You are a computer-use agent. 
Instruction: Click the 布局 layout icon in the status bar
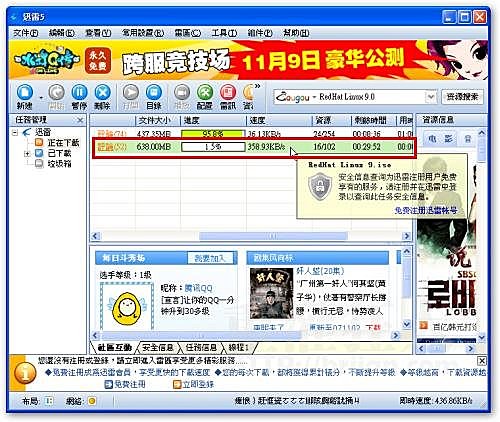(49, 401)
